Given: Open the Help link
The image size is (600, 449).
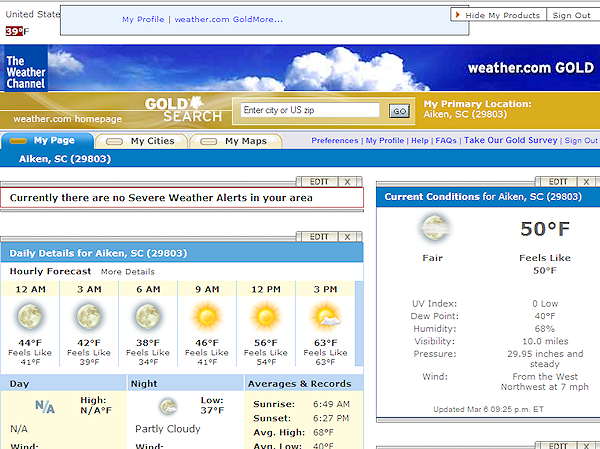Looking at the screenshot, I should 420,140.
